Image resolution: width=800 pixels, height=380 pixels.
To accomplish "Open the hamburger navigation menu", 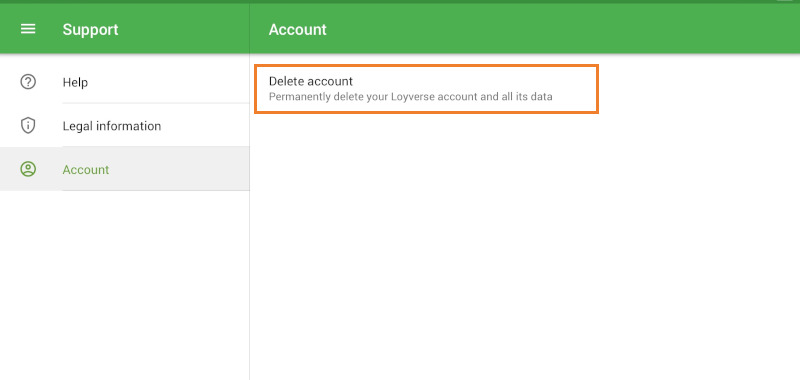I will pyautogui.click(x=28, y=29).
